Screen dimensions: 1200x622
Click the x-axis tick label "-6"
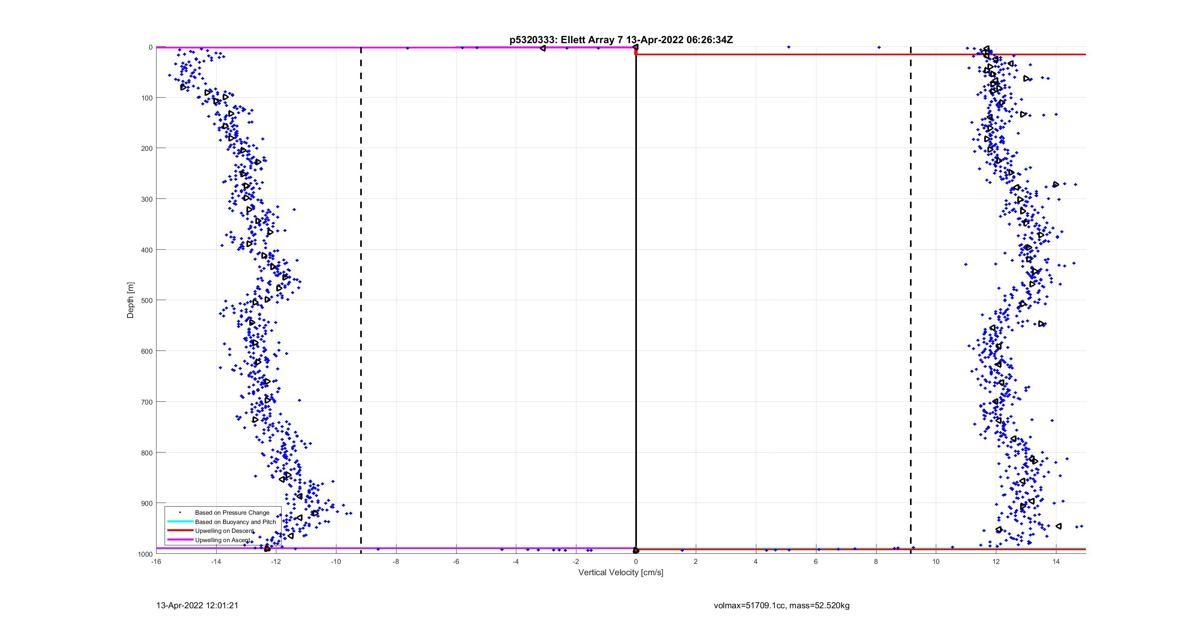[x=456, y=561]
